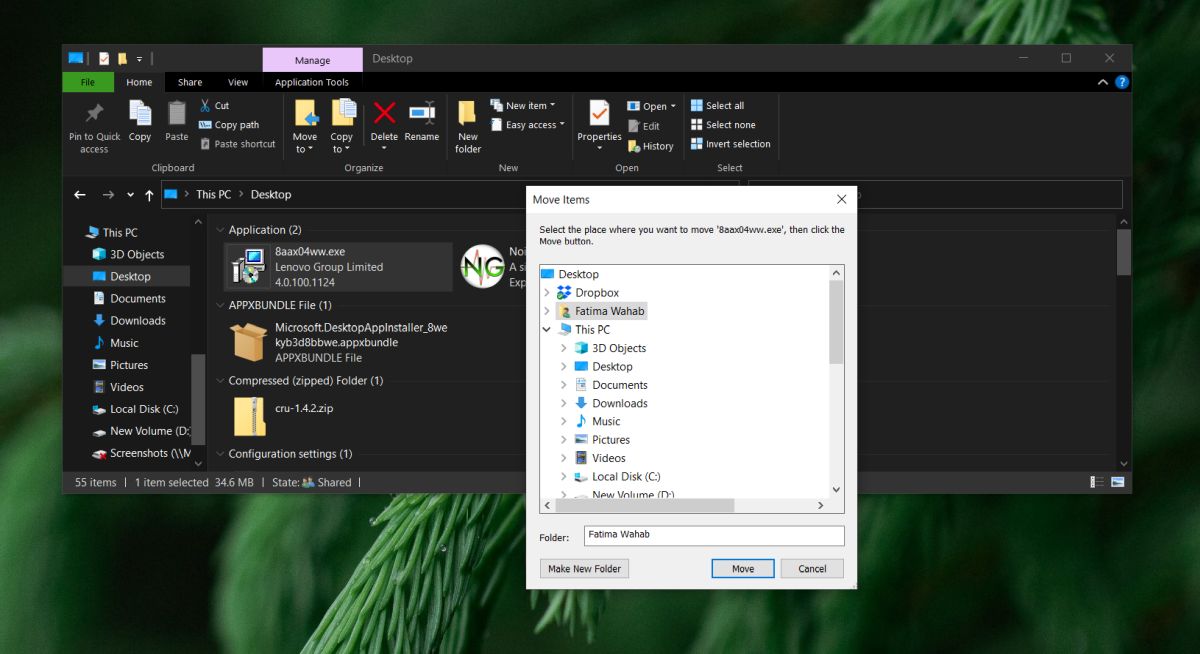This screenshot has height=654, width=1200.
Task: Click the Make New Folder button
Action: pos(584,568)
